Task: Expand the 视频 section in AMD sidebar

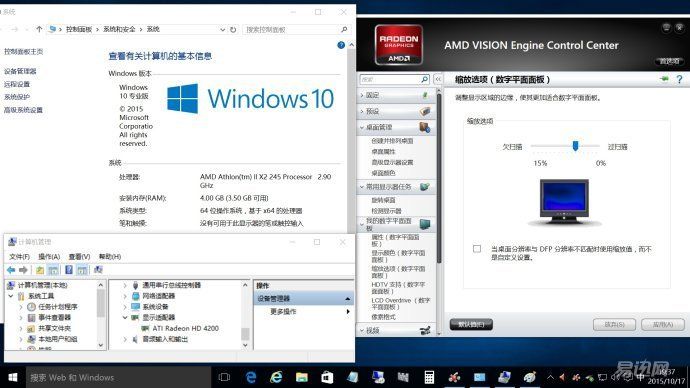Action: [x=362, y=330]
